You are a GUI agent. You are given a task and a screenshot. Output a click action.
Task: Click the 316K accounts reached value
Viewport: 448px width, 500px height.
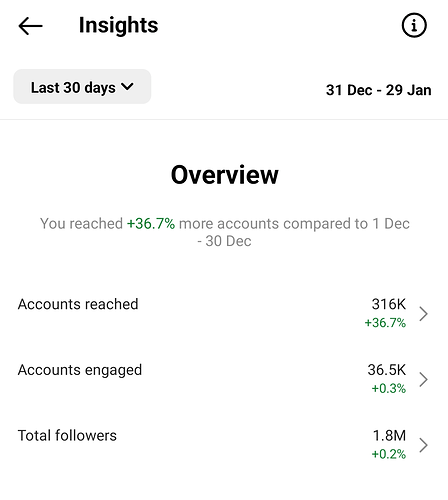point(389,304)
